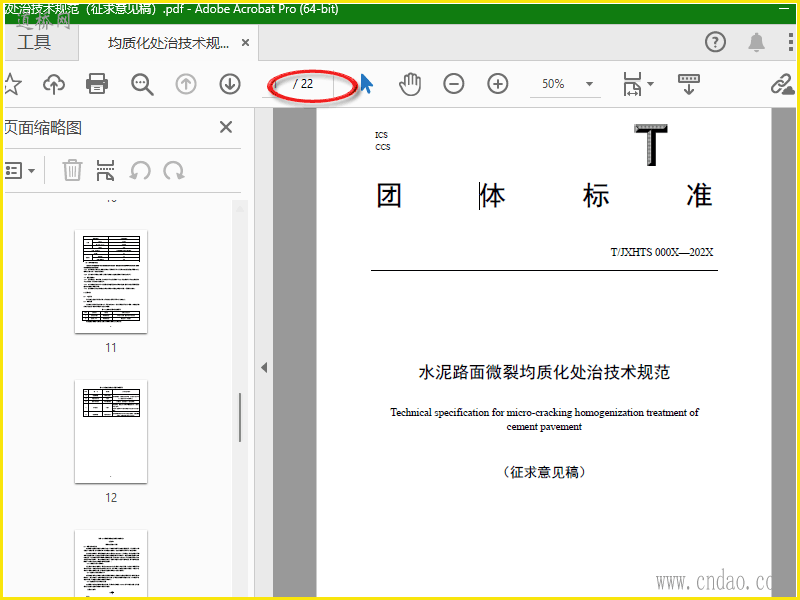The width and height of the screenshot is (800, 600).
Task: Zoom out with minus button
Action: (454, 84)
